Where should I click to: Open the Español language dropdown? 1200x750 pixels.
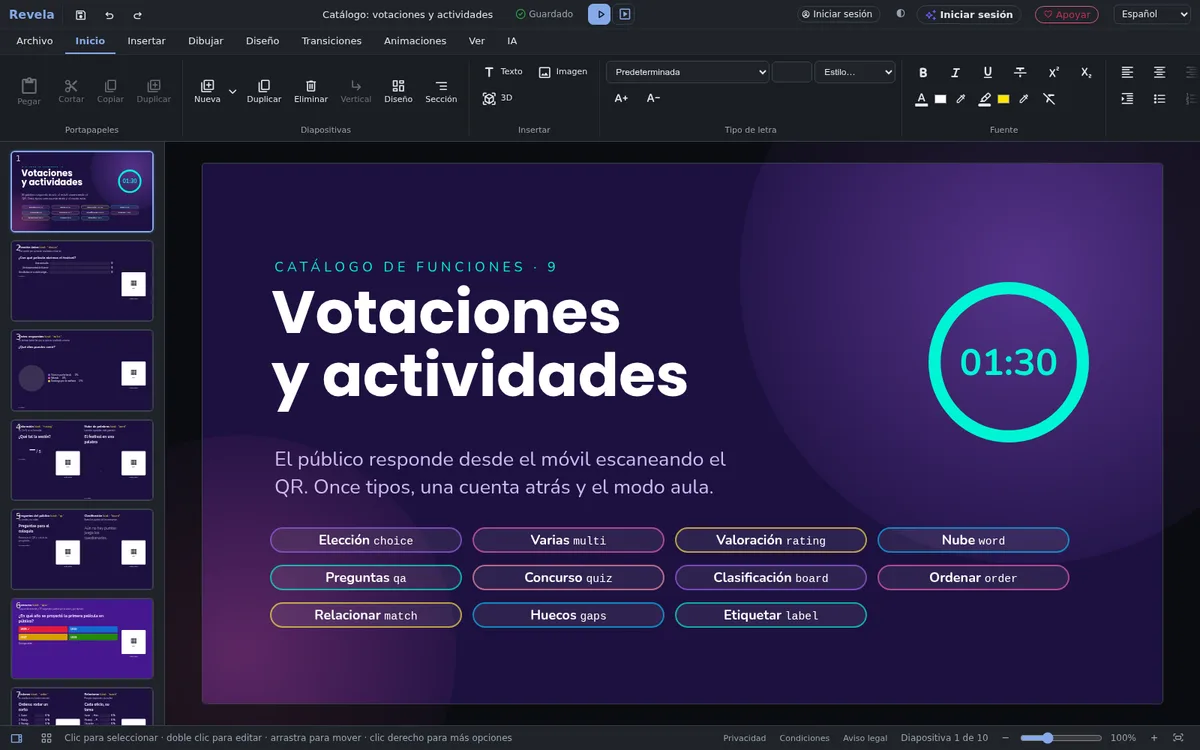click(x=1152, y=14)
